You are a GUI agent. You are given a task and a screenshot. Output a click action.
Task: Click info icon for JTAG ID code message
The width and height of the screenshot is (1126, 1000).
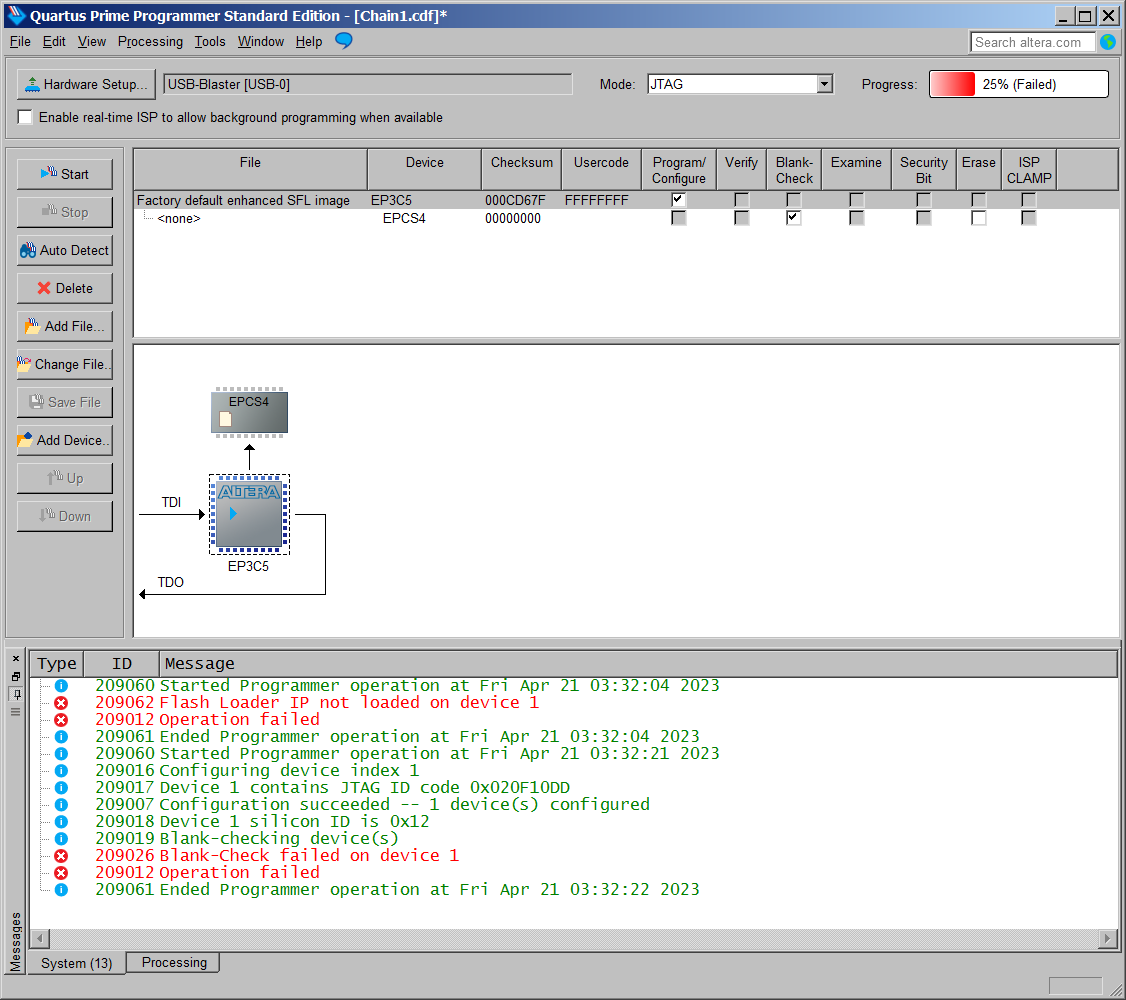(62, 788)
